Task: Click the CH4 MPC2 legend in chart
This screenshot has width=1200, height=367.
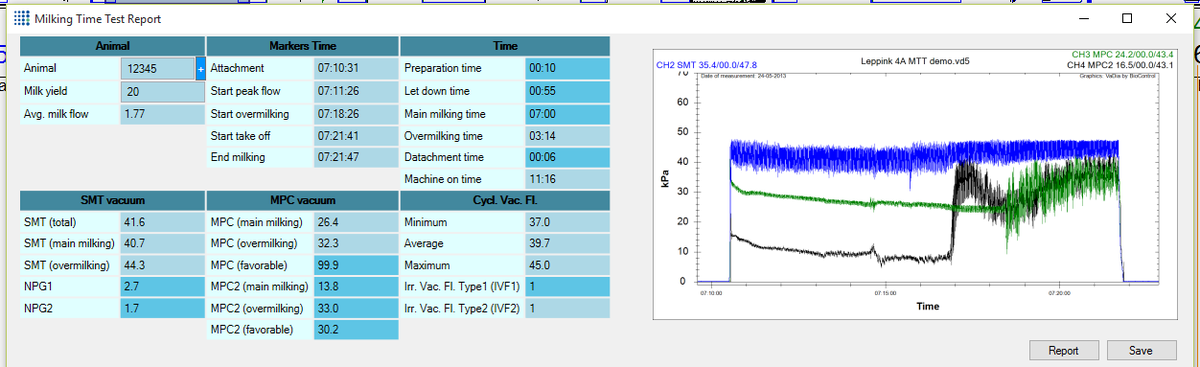Action: click(1121, 65)
